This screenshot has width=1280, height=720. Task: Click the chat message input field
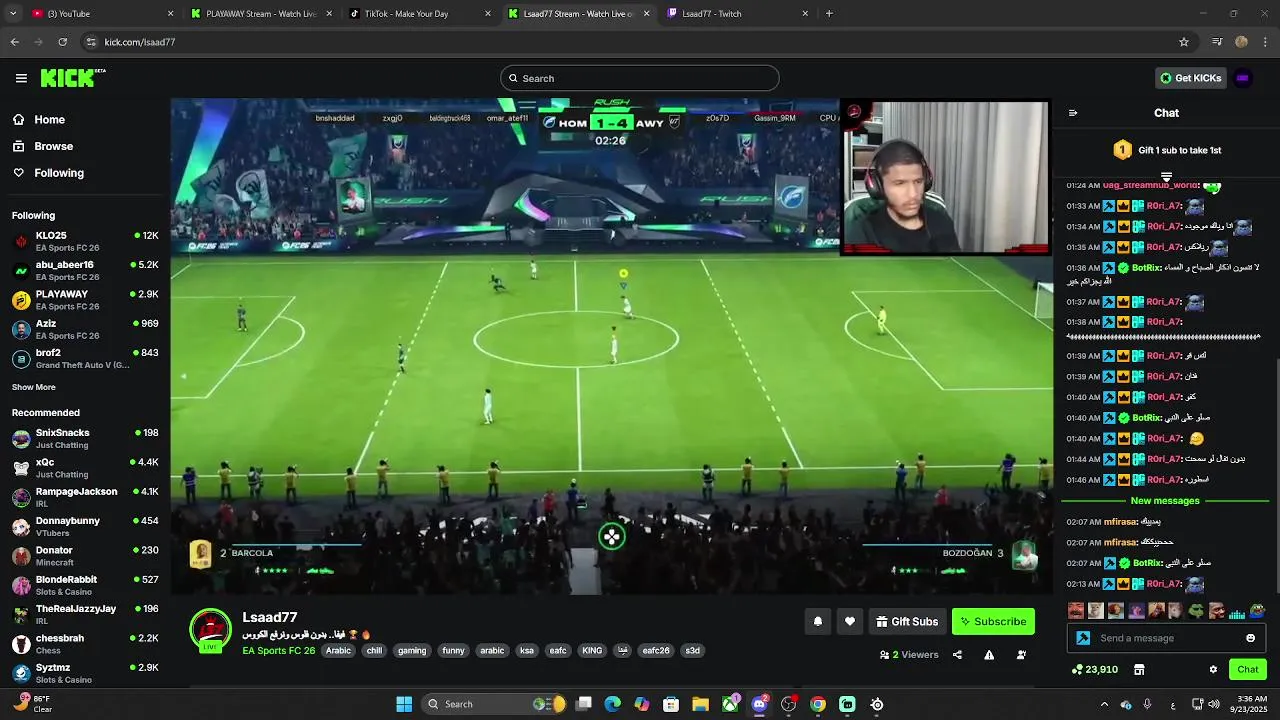point(1167,638)
